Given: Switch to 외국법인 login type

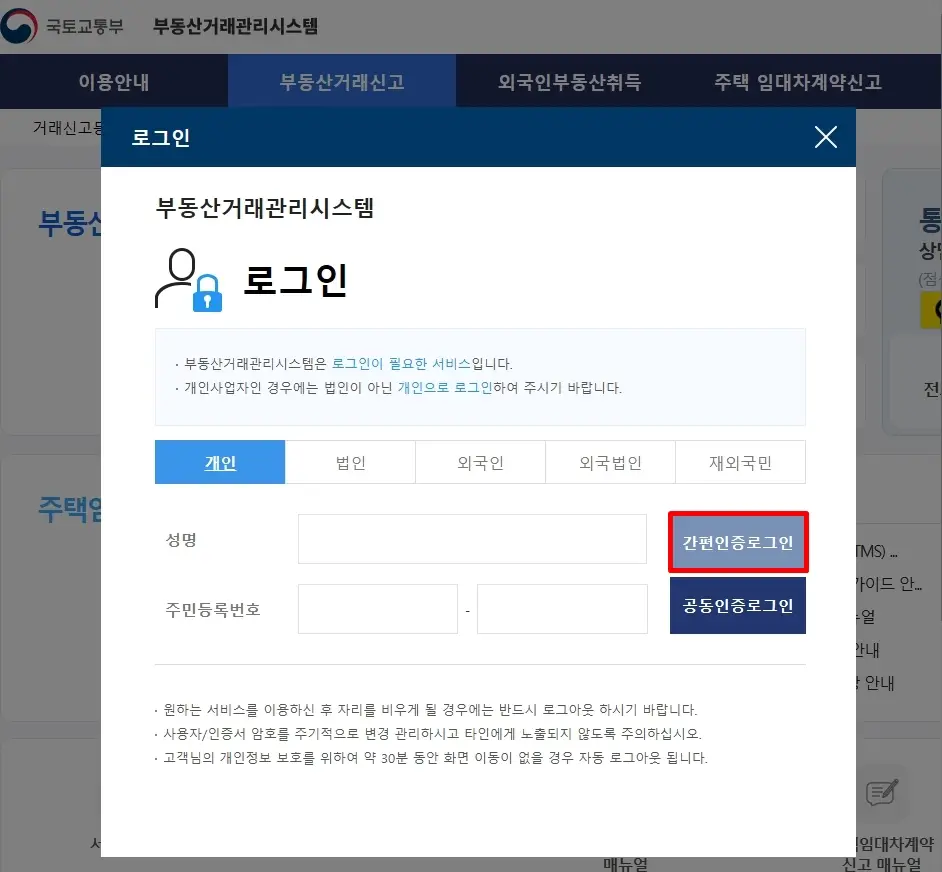Looking at the screenshot, I should point(609,462).
